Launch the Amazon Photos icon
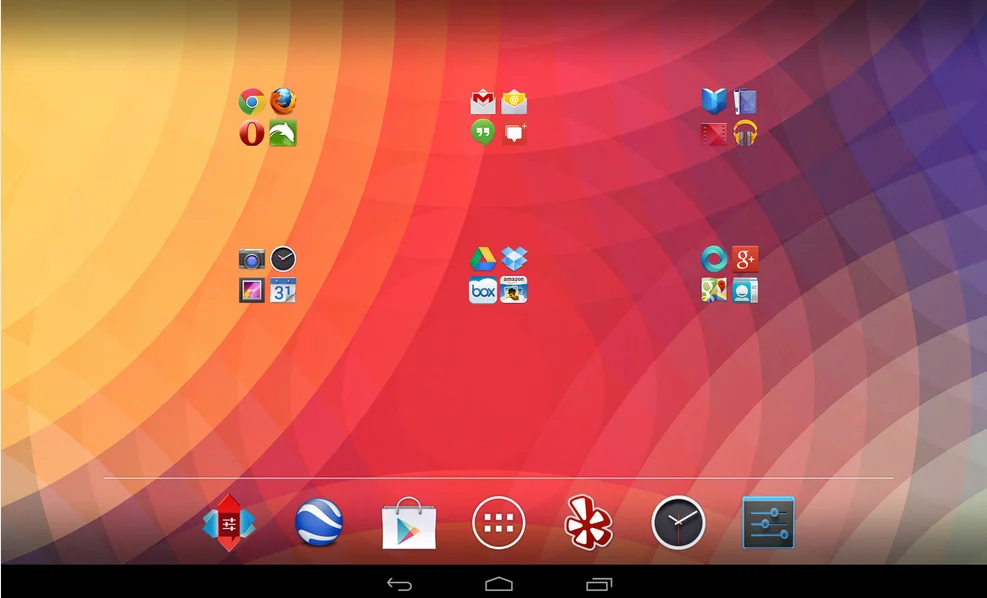The image size is (987, 598). [514, 290]
